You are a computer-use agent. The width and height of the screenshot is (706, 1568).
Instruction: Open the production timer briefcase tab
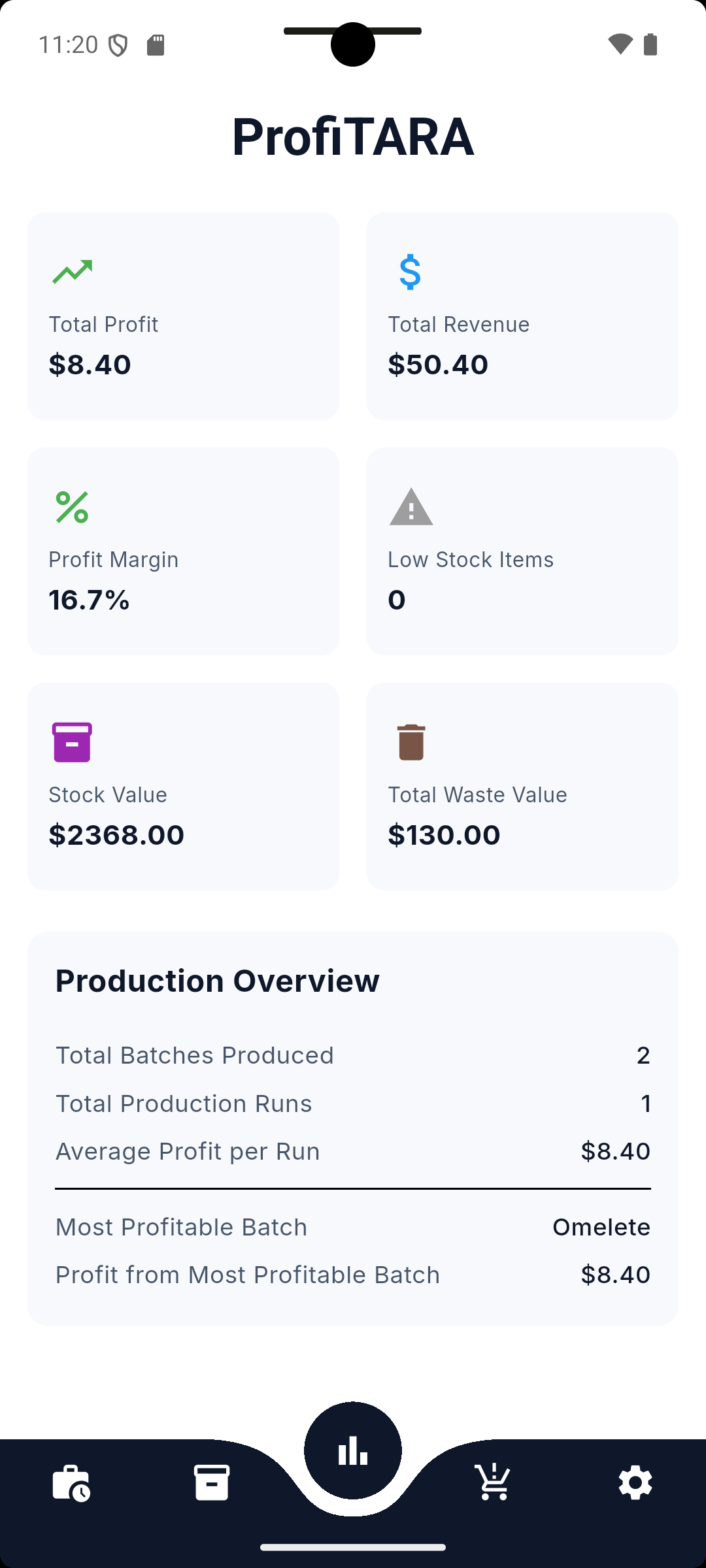(71, 1483)
